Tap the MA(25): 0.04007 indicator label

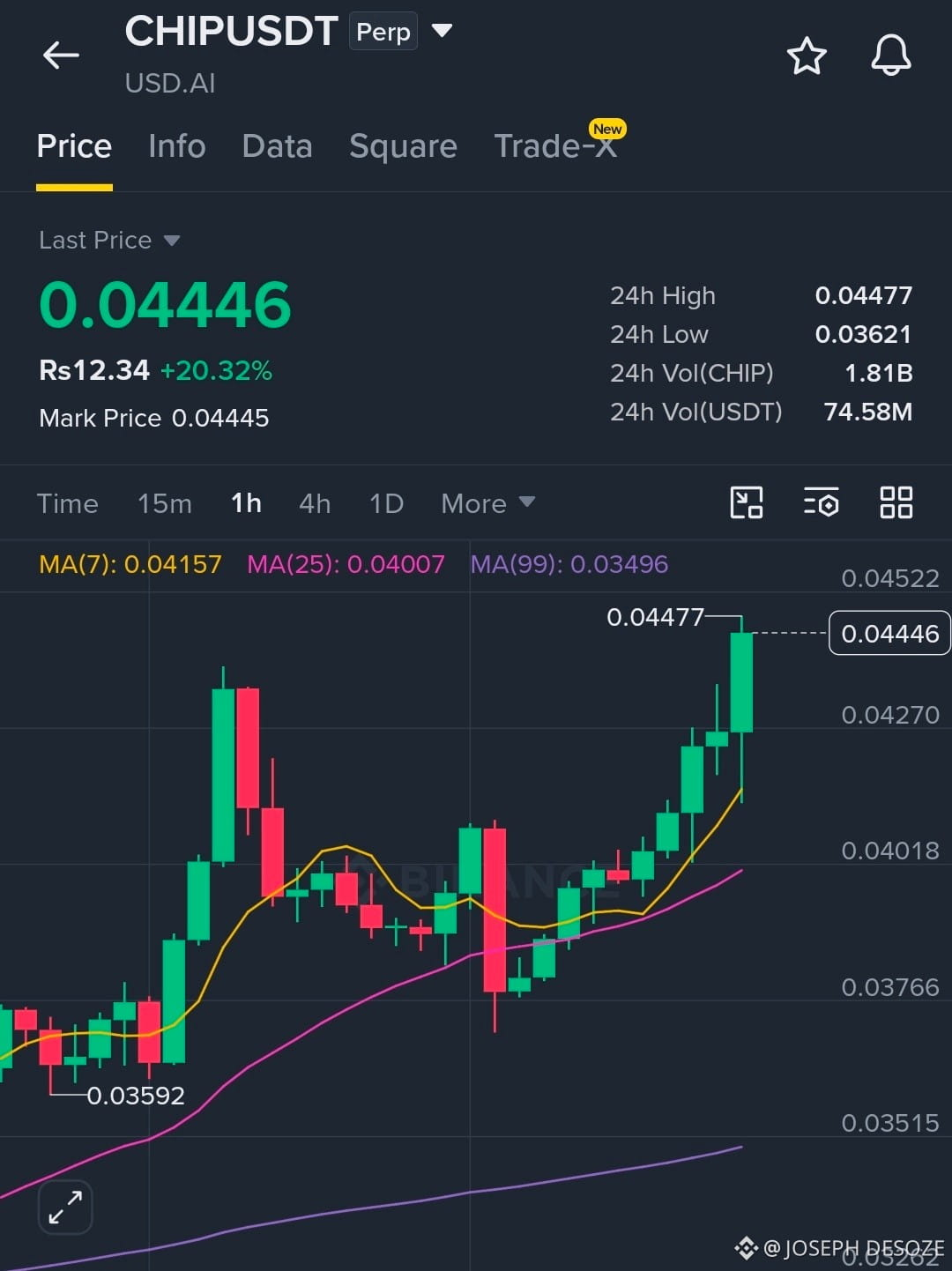pyautogui.click(x=346, y=564)
